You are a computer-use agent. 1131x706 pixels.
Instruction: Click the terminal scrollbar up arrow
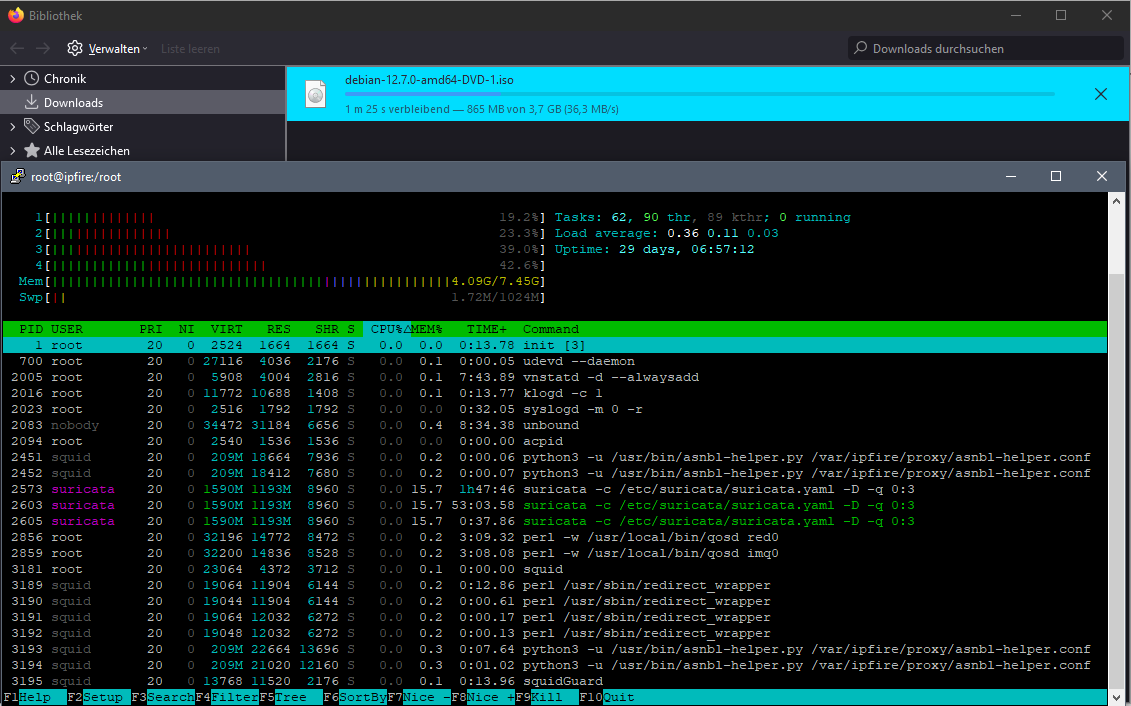pos(1116,201)
